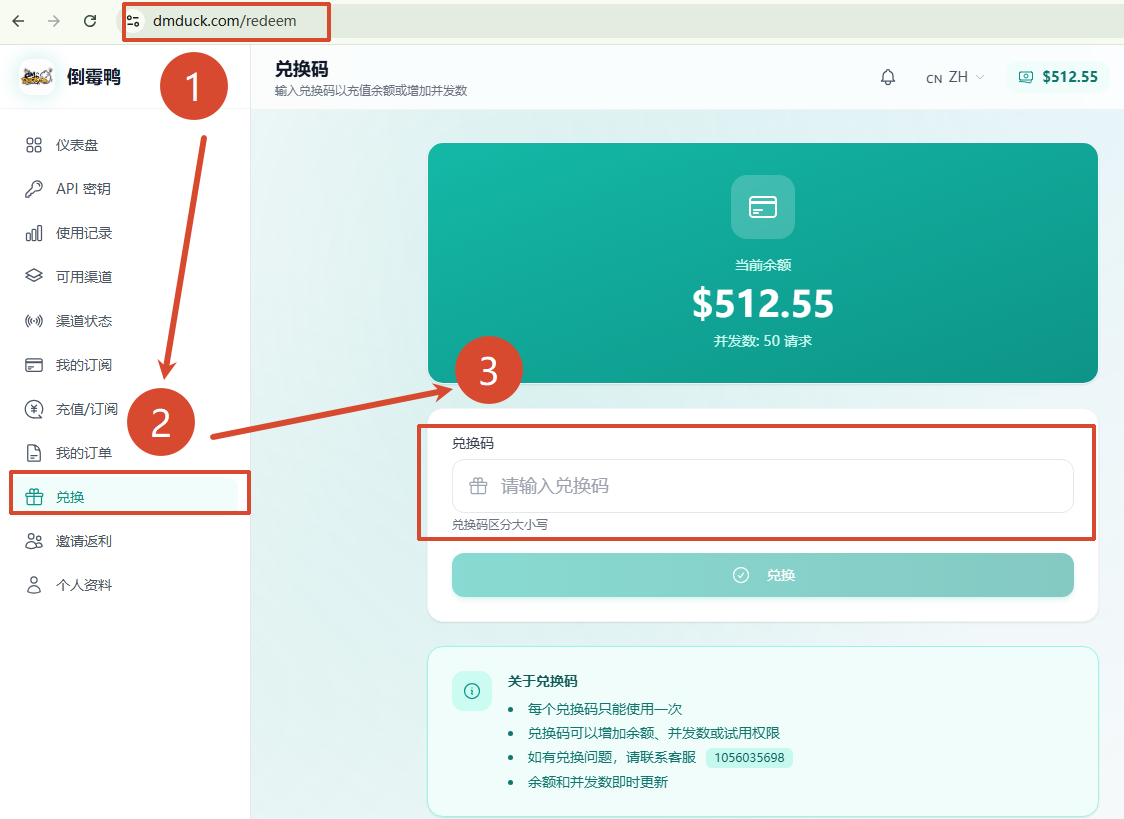Click the 输入兑换码以充值余额或增加并发数 subtitle

tap(371, 91)
